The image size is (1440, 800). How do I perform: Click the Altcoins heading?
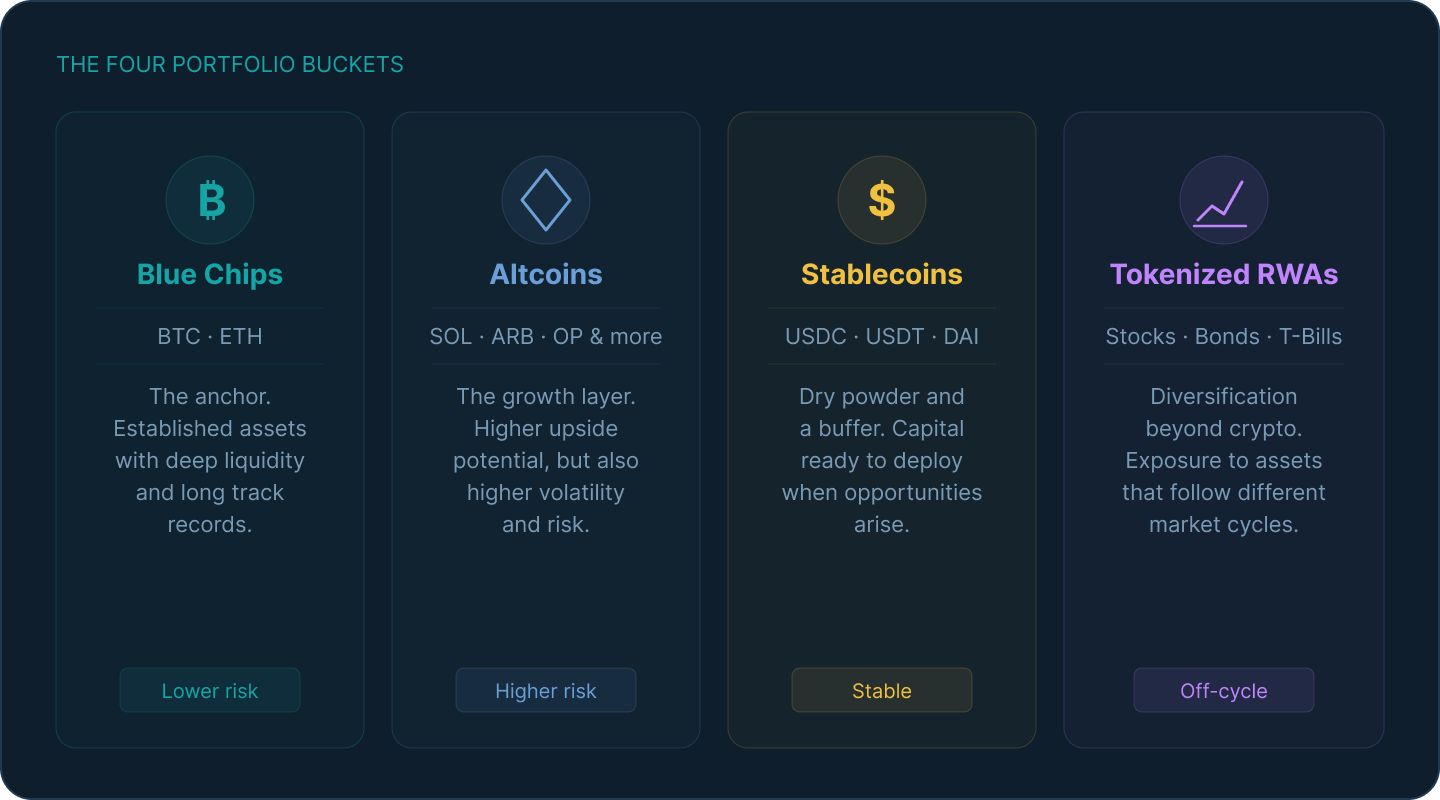546,274
